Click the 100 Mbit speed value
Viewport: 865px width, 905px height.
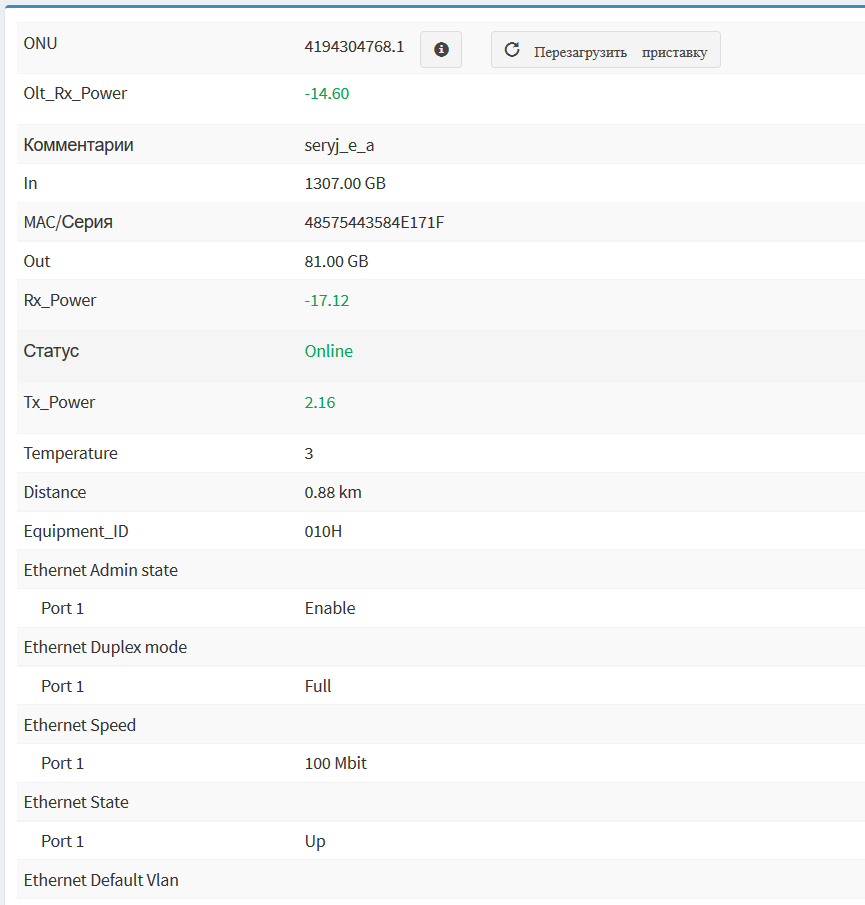pos(336,764)
